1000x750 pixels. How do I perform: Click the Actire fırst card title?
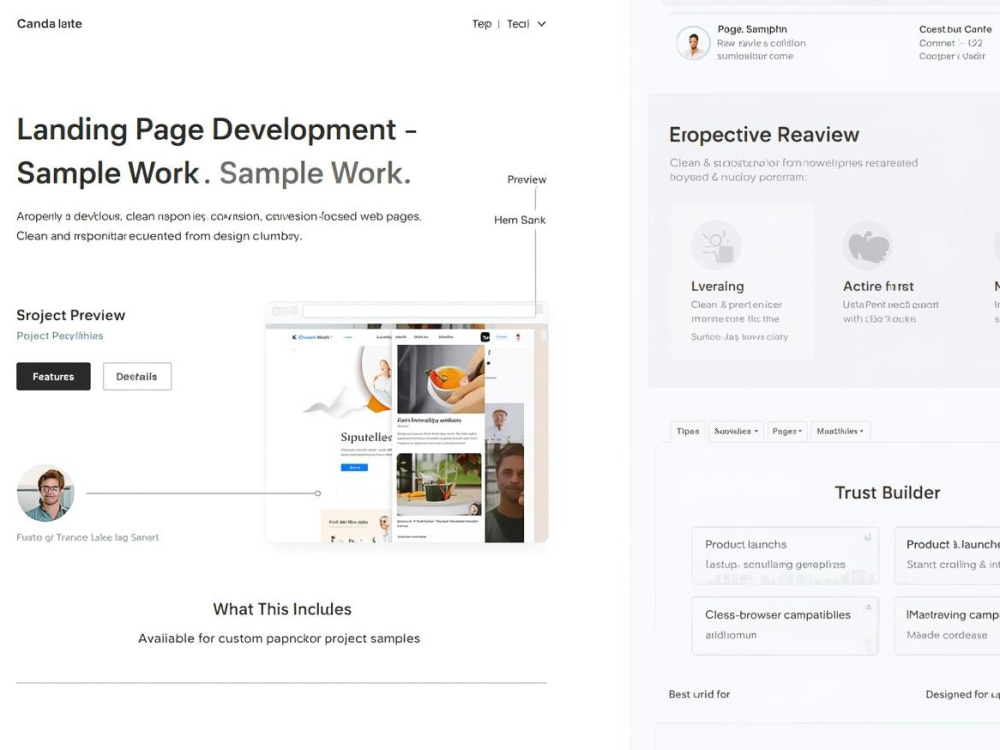878,286
